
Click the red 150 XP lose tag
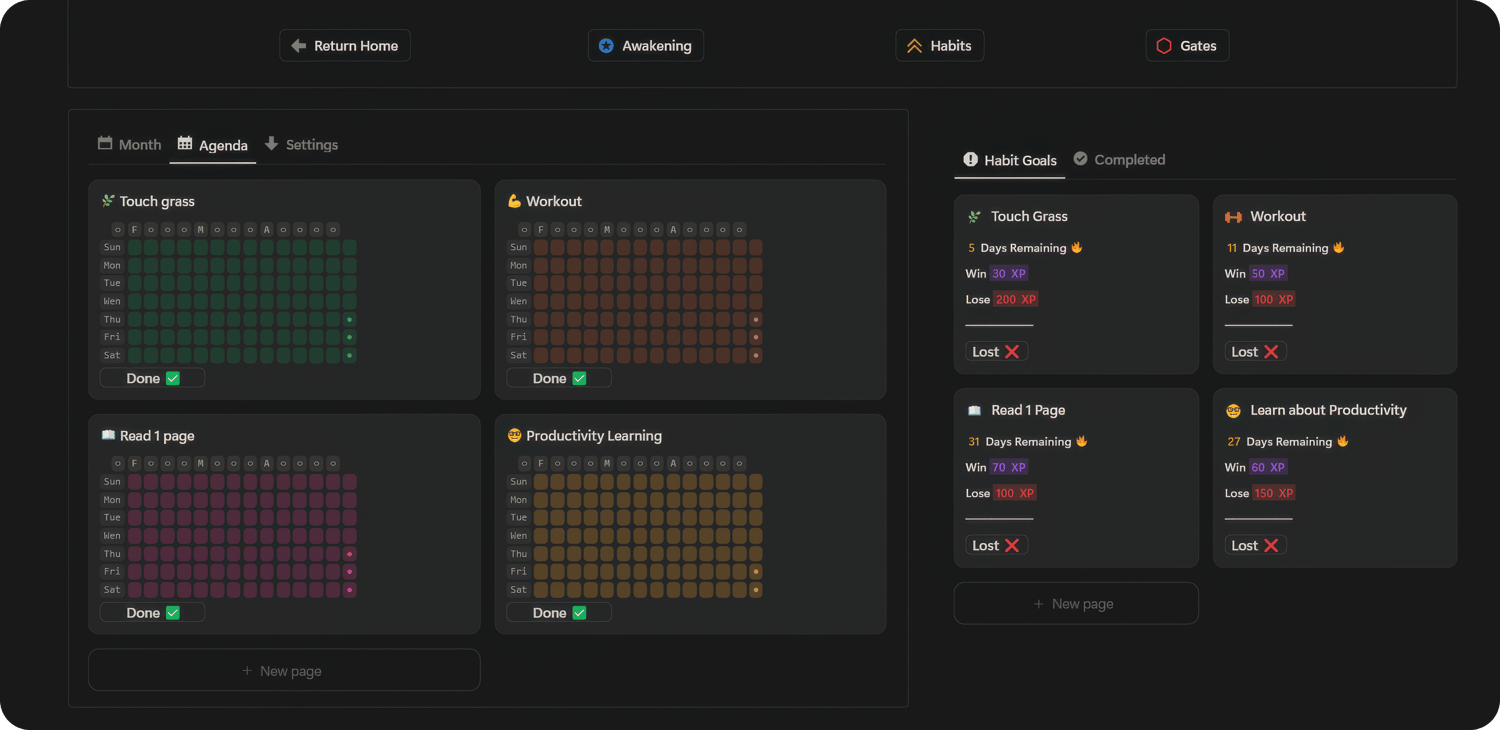pyautogui.click(x=1275, y=493)
